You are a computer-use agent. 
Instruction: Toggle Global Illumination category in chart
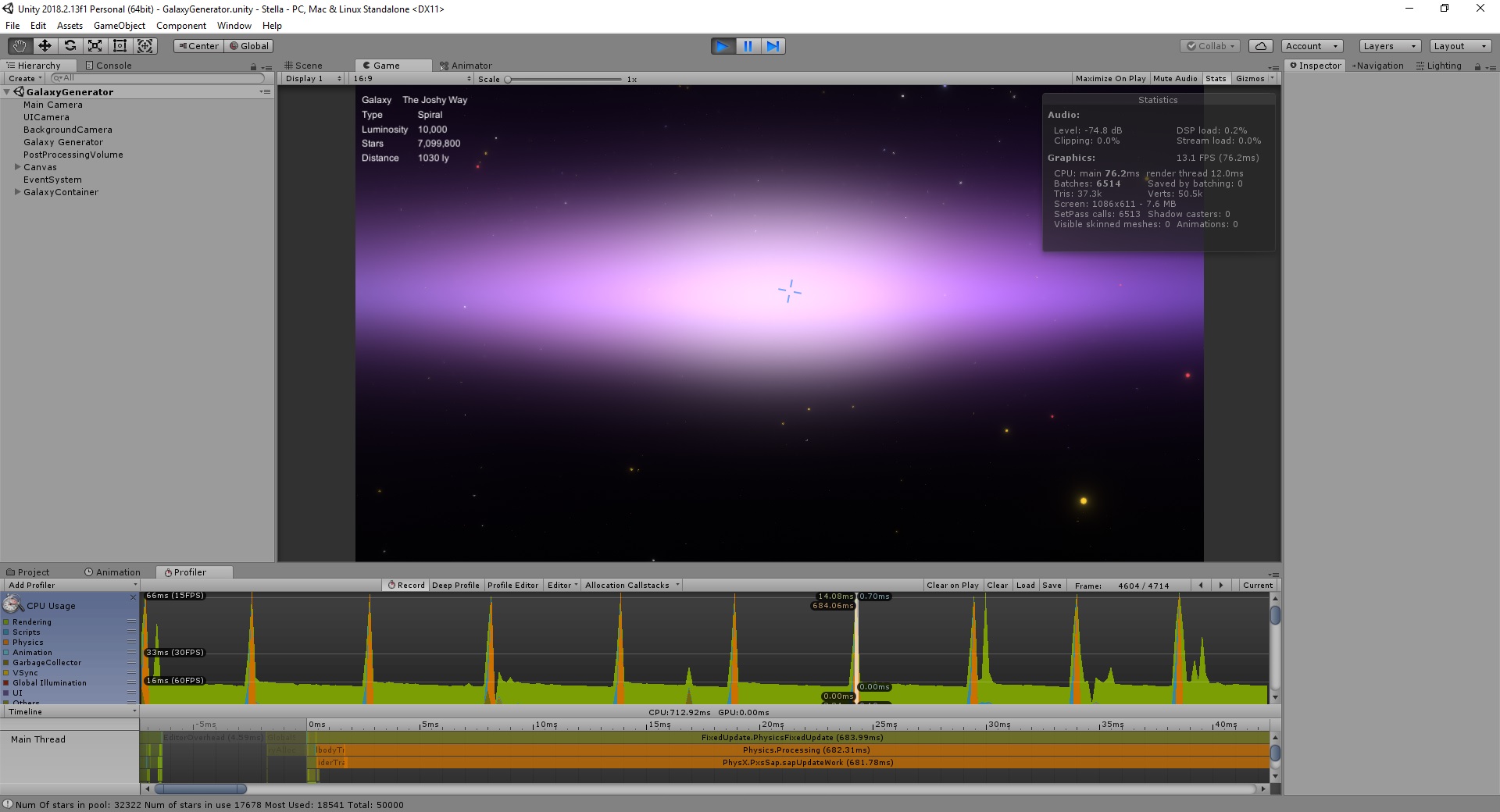point(6,683)
